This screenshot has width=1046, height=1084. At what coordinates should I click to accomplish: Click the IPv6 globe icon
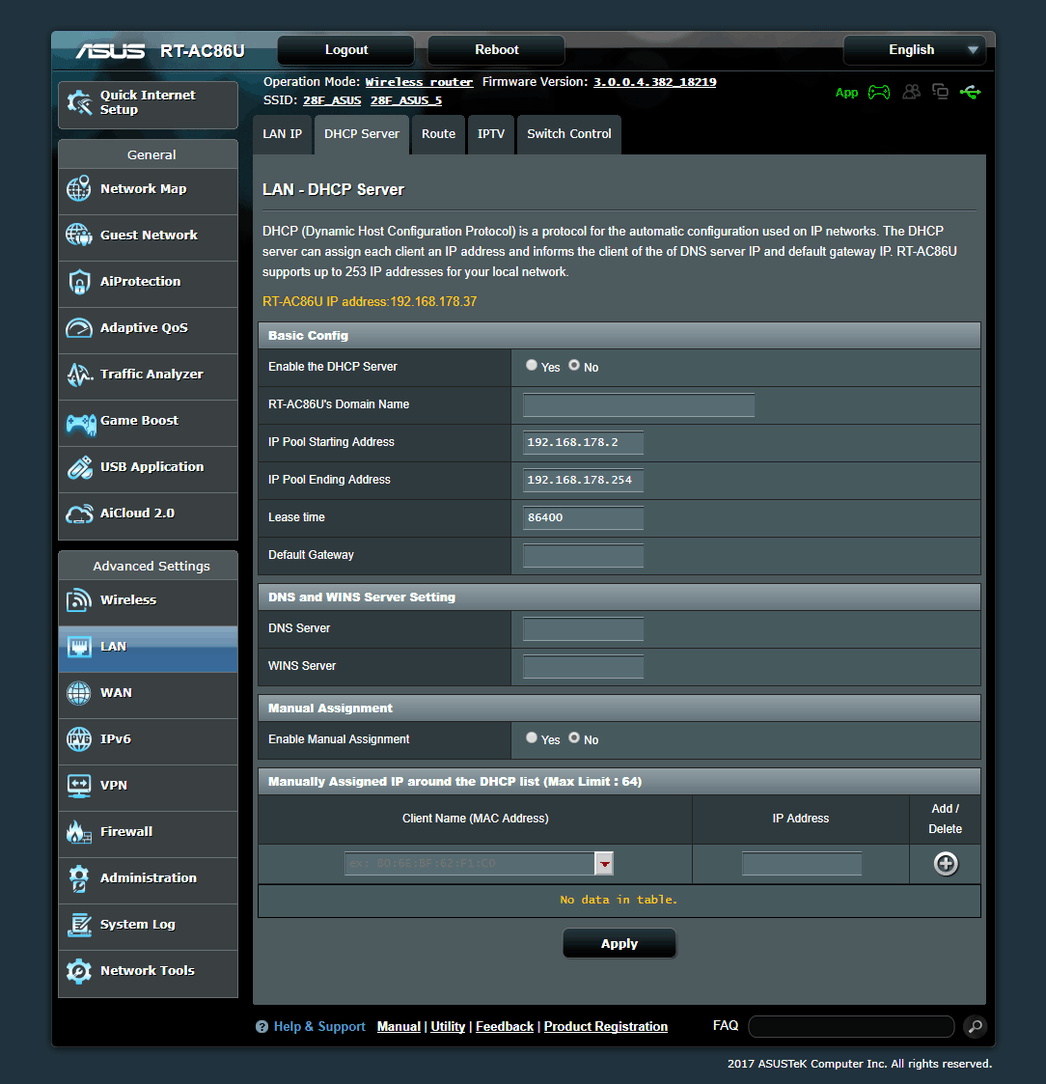coord(79,739)
